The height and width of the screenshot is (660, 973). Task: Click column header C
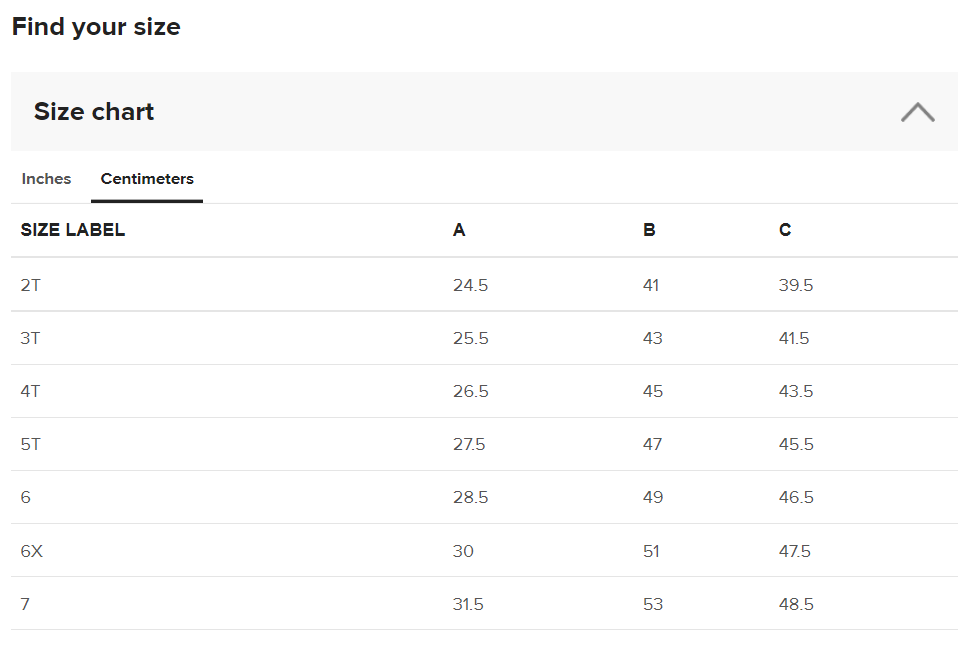(785, 230)
